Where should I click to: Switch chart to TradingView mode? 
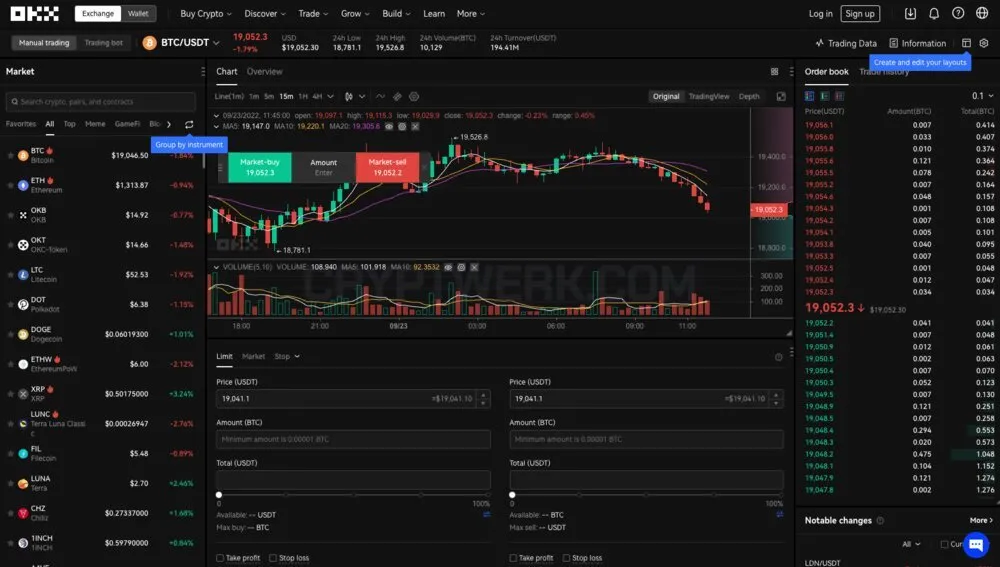point(709,96)
